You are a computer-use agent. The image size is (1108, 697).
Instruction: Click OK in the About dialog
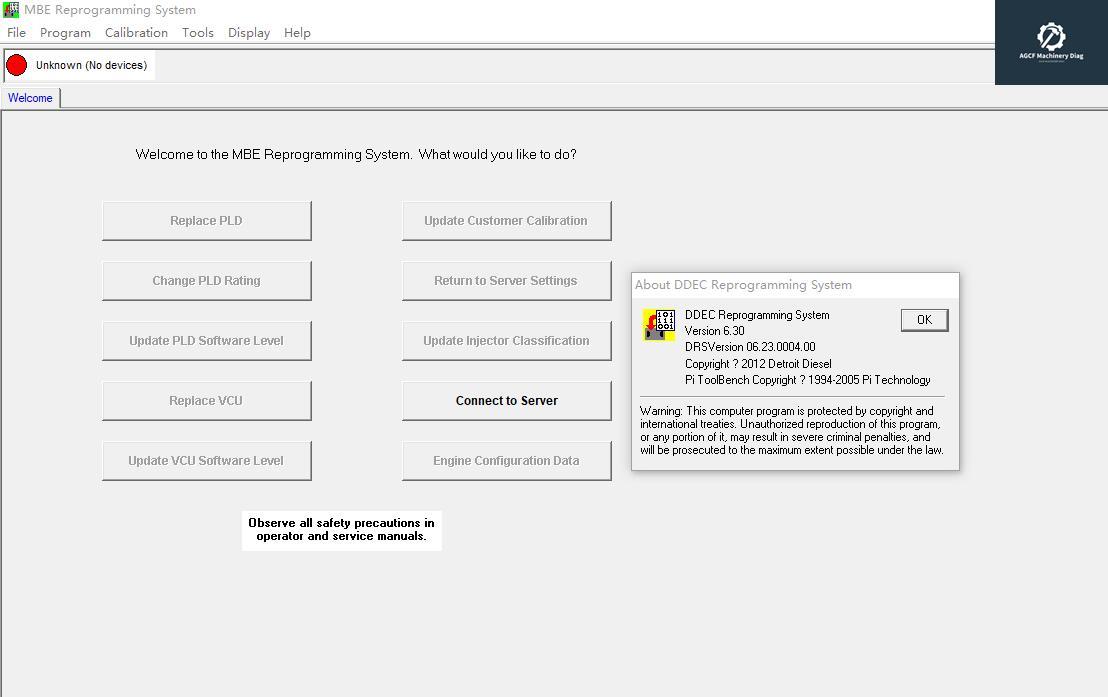(922, 319)
